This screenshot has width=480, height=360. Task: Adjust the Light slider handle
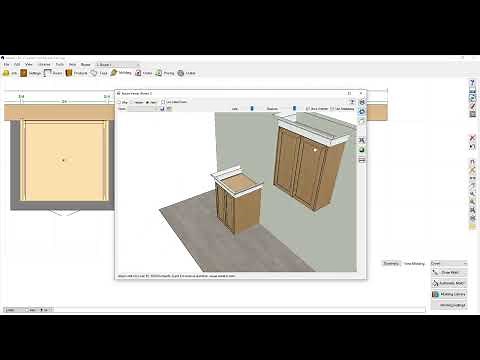tap(252, 108)
